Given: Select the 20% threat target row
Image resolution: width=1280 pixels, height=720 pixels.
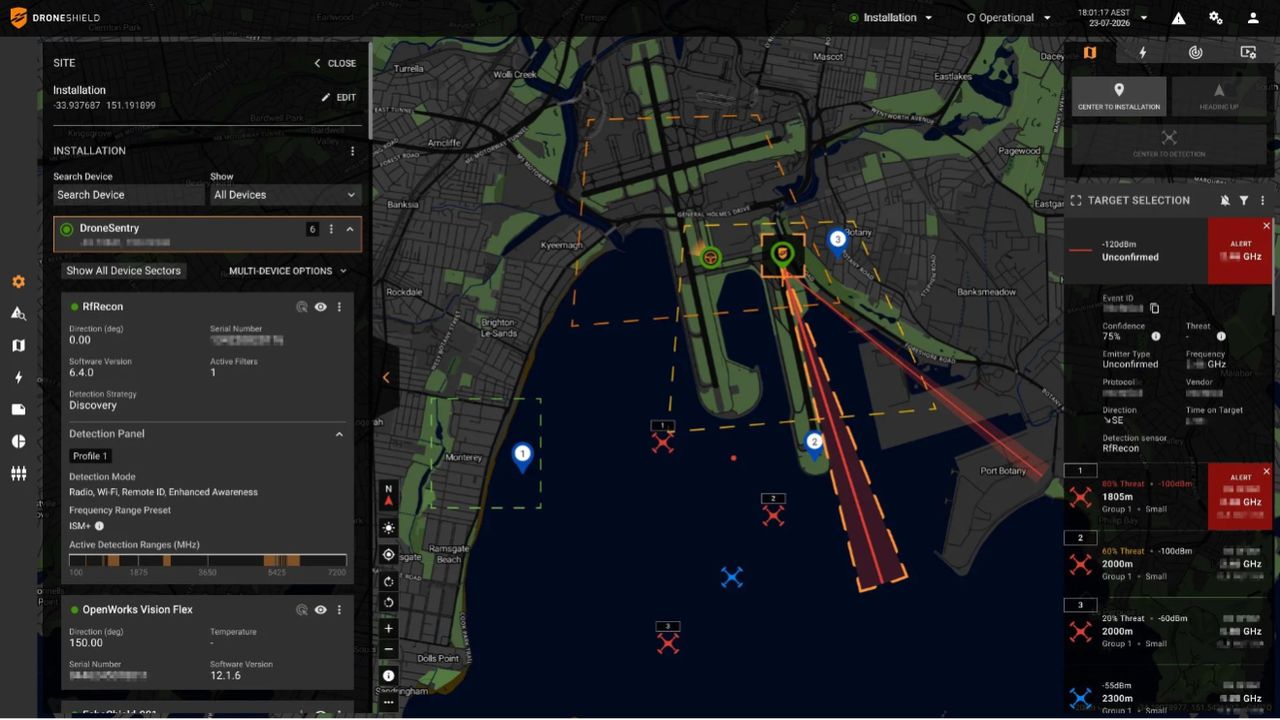Looking at the screenshot, I should tap(1170, 631).
